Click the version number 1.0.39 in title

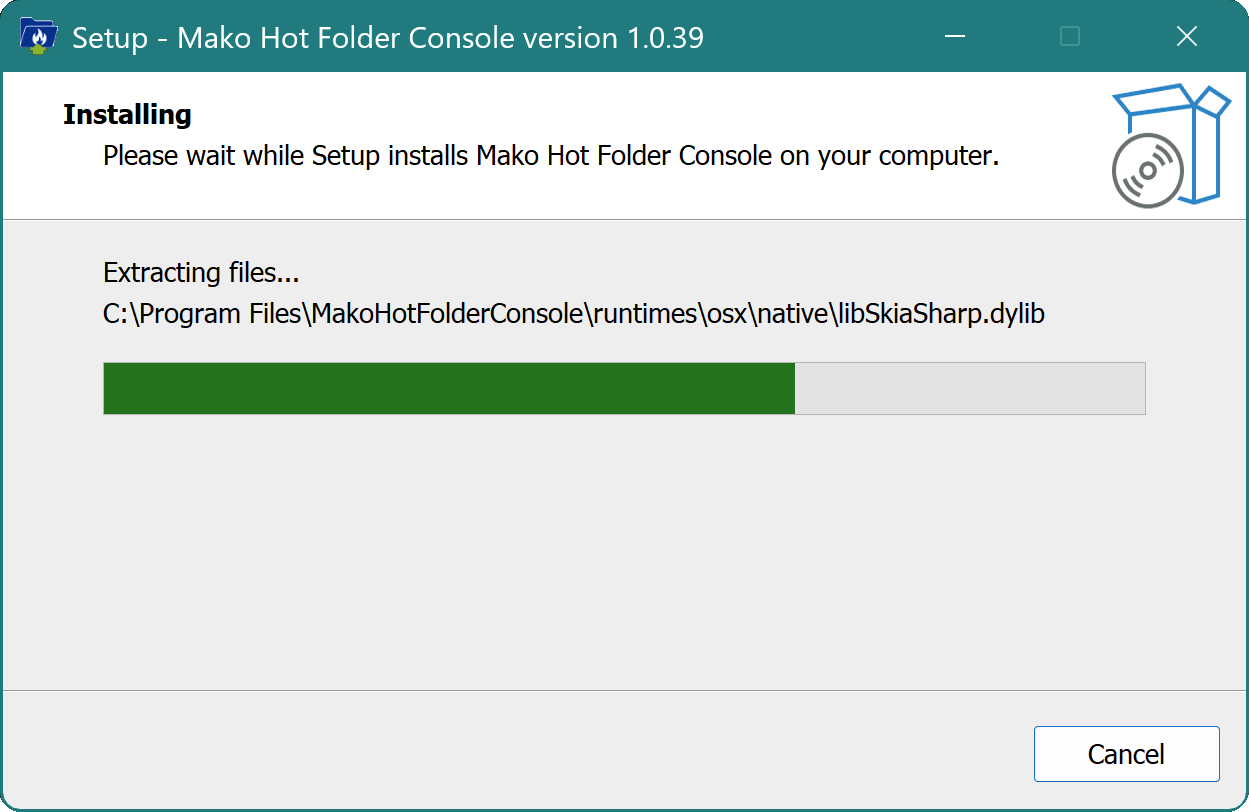[x=666, y=38]
